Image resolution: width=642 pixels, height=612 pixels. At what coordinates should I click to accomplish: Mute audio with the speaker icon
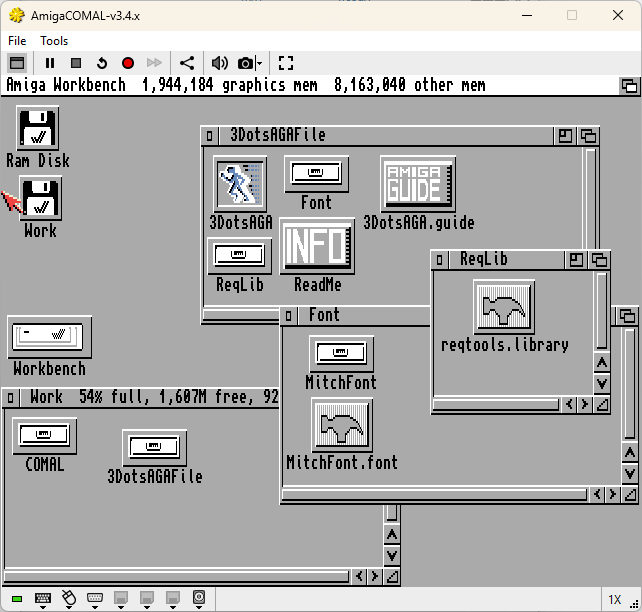(x=220, y=63)
